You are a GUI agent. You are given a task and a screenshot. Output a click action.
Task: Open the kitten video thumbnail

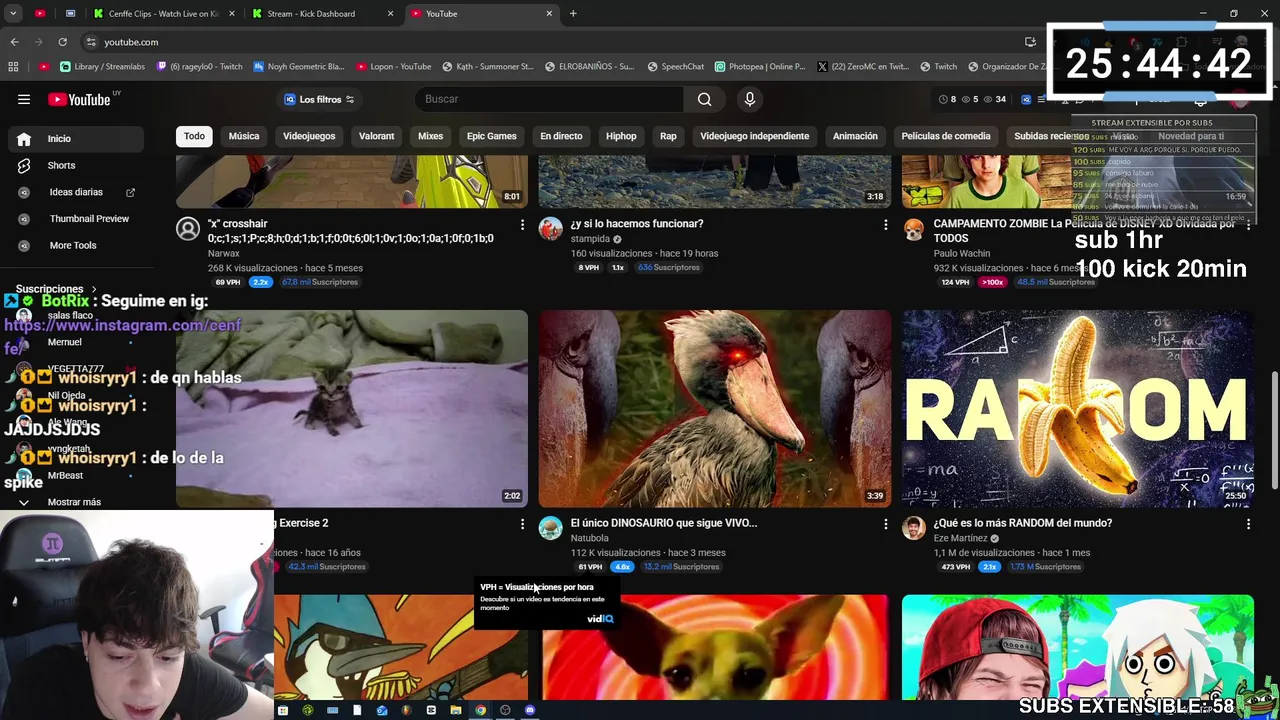pyautogui.click(x=352, y=408)
